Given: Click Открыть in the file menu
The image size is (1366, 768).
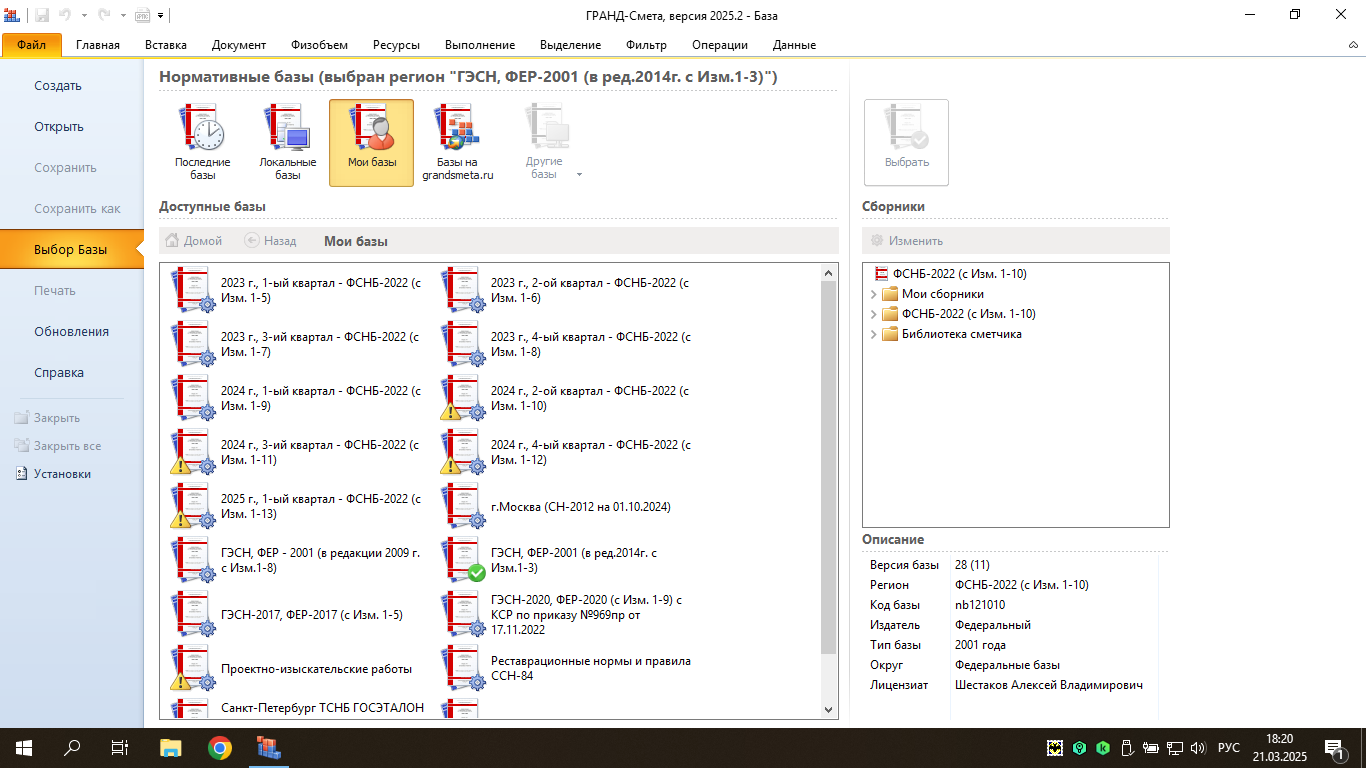Looking at the screenshot, I should coord(72,127).
